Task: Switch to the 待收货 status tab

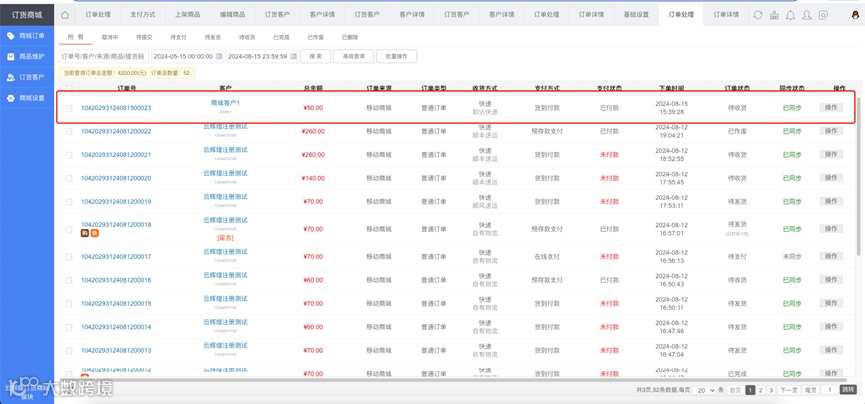Action: (x=247, y=38)
